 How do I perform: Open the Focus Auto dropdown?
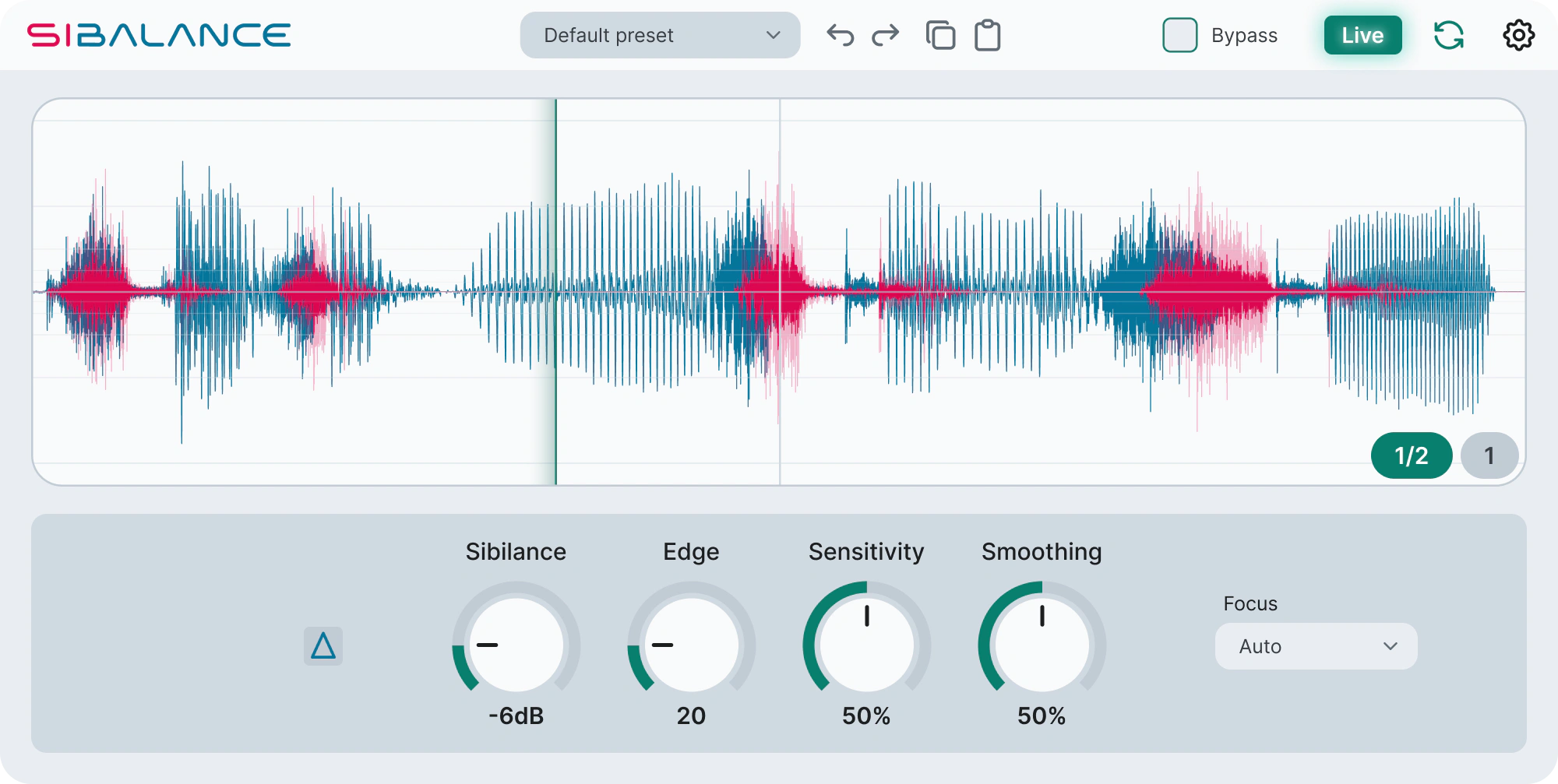click(x=1316, y=646)
